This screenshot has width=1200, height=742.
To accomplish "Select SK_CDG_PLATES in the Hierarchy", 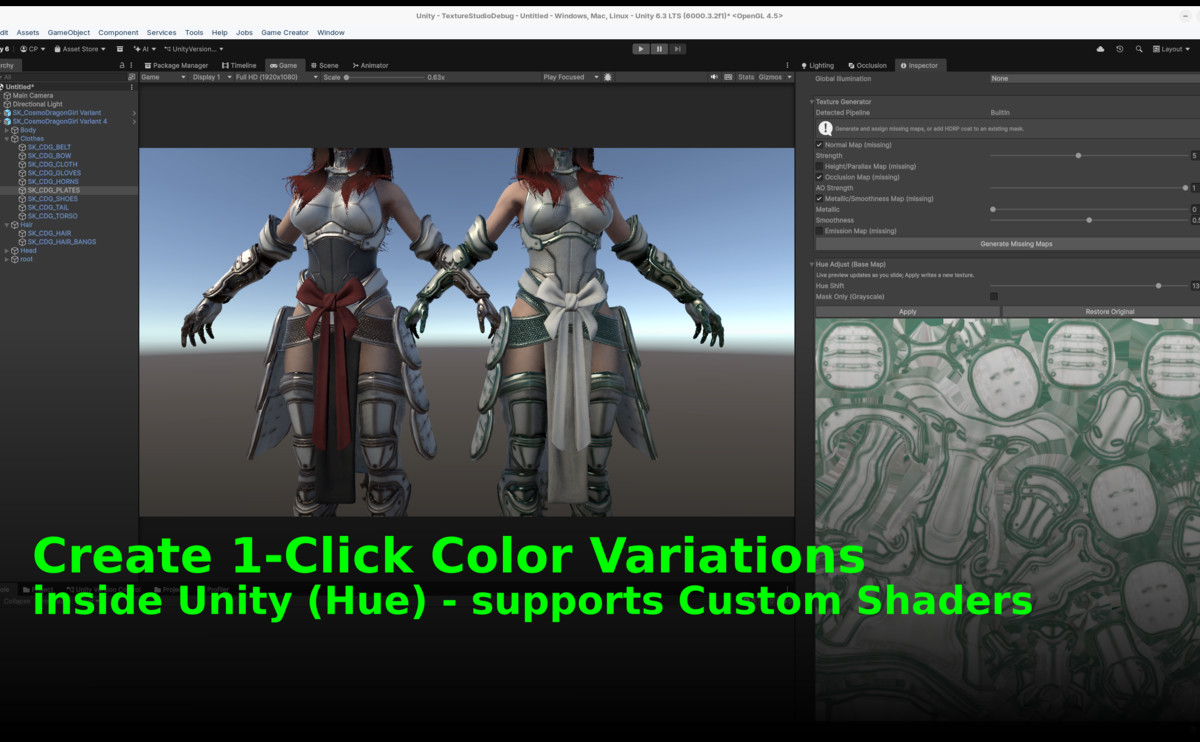I will (x=54, y=190).
